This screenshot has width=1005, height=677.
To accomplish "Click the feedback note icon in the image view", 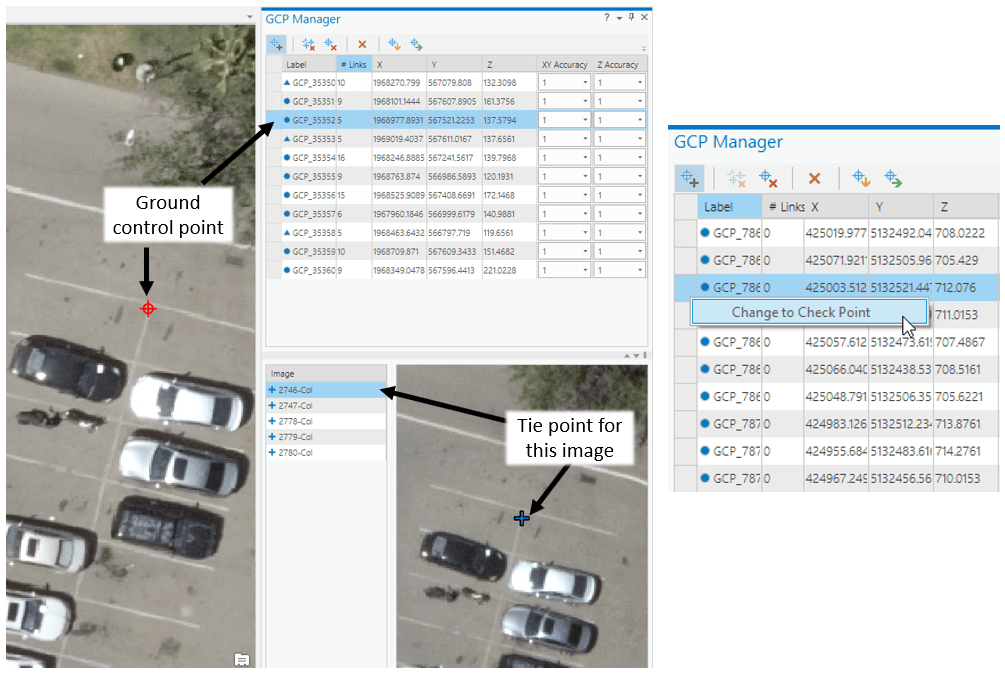I will click(x=240, y=658).
